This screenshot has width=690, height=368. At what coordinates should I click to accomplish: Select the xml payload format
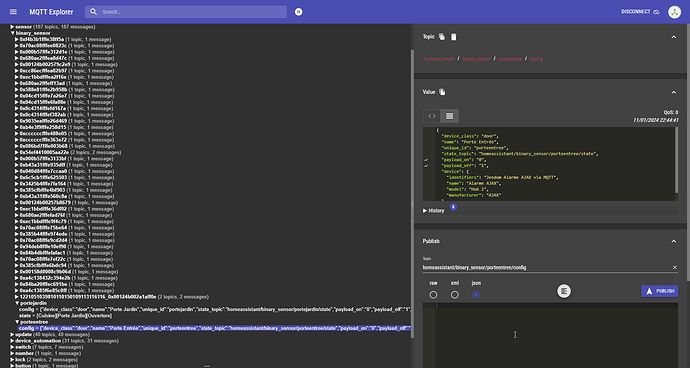tap(455, 295)
